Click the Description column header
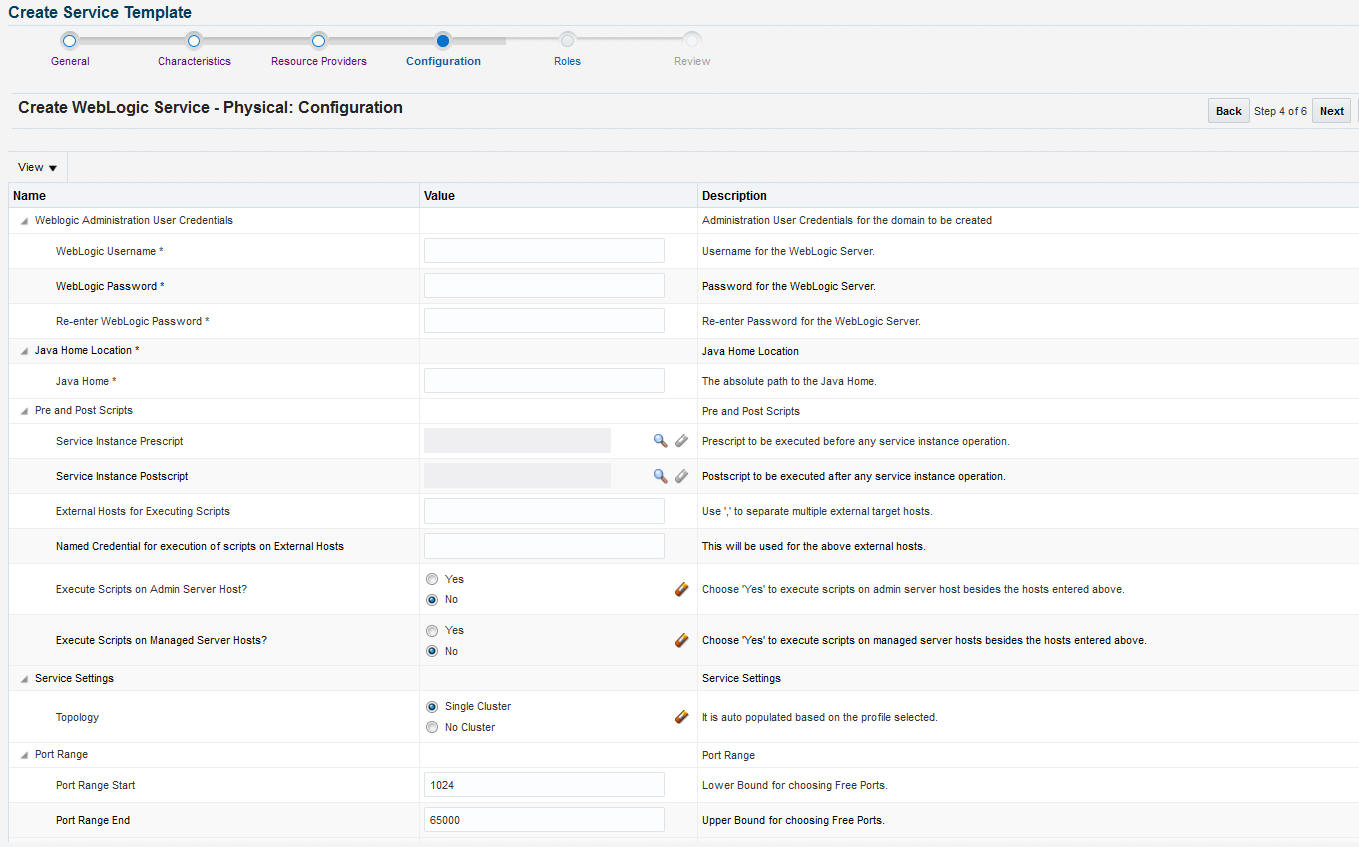This screenshot has height=847, width=1359. click(x=1028, y=196)
